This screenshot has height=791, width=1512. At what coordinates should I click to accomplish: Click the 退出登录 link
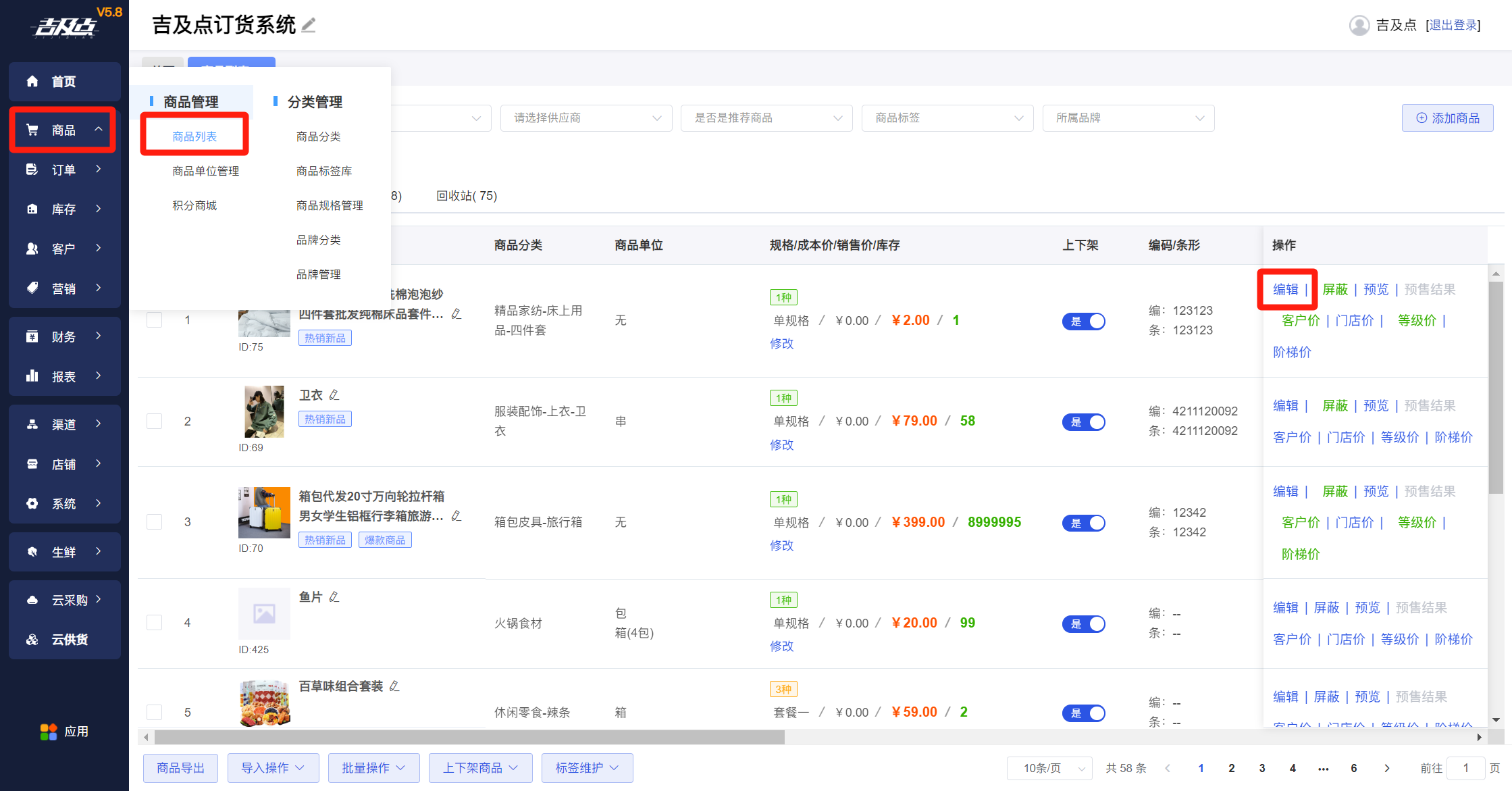[x=1453, y=26]
